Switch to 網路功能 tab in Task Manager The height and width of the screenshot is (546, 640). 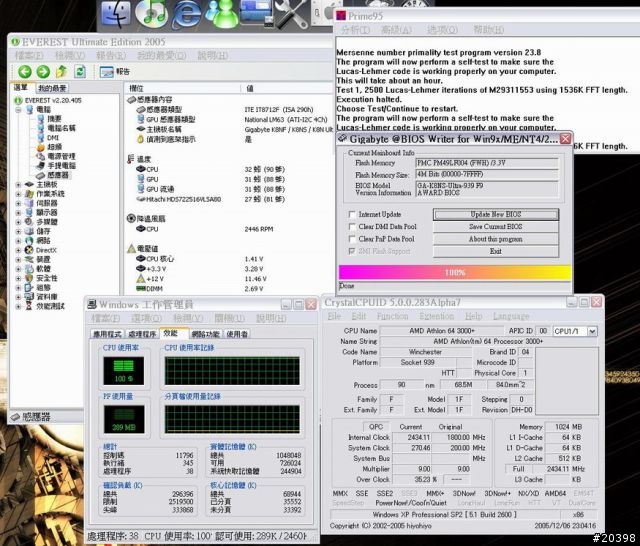pyautogui.click(x=205, y=334)
